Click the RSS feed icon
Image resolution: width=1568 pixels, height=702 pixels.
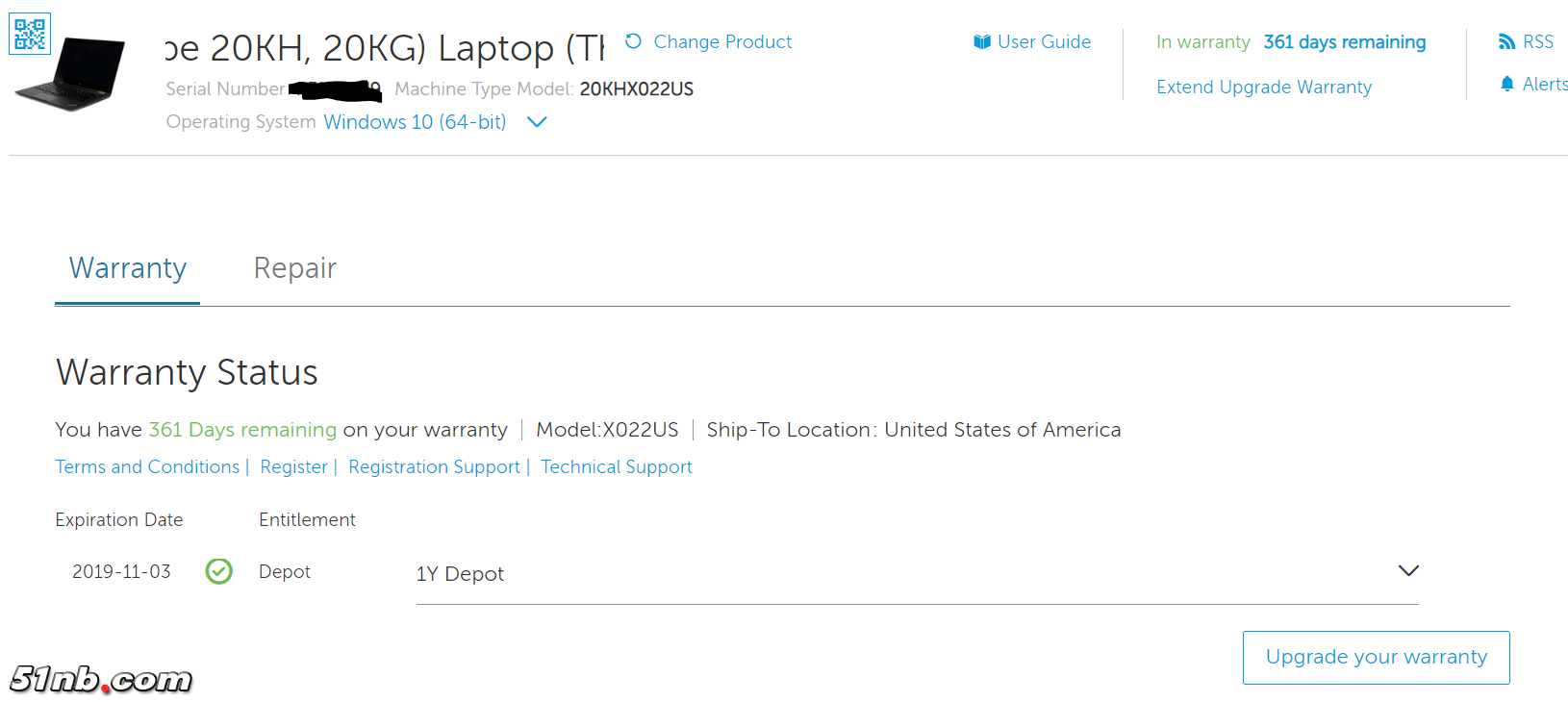click(1506, 41)
